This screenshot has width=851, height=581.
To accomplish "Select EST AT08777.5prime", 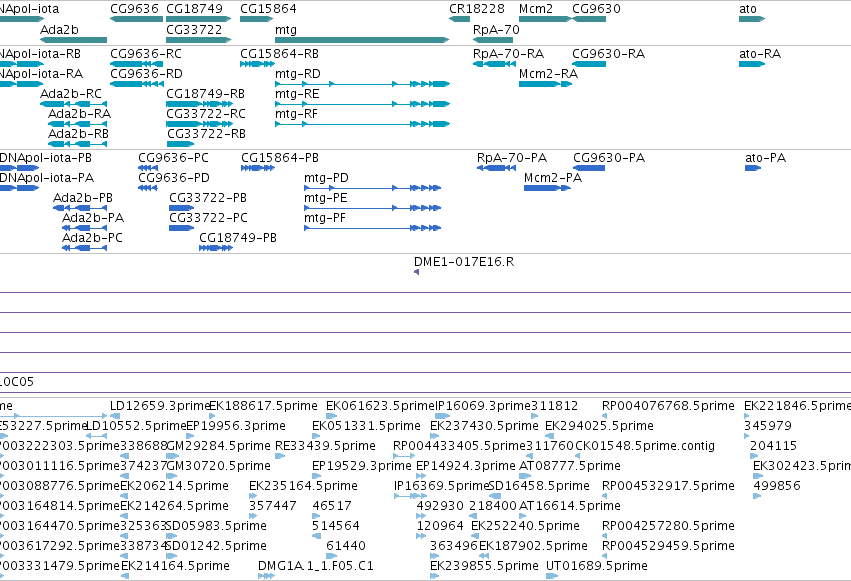I will pos(524,476).
